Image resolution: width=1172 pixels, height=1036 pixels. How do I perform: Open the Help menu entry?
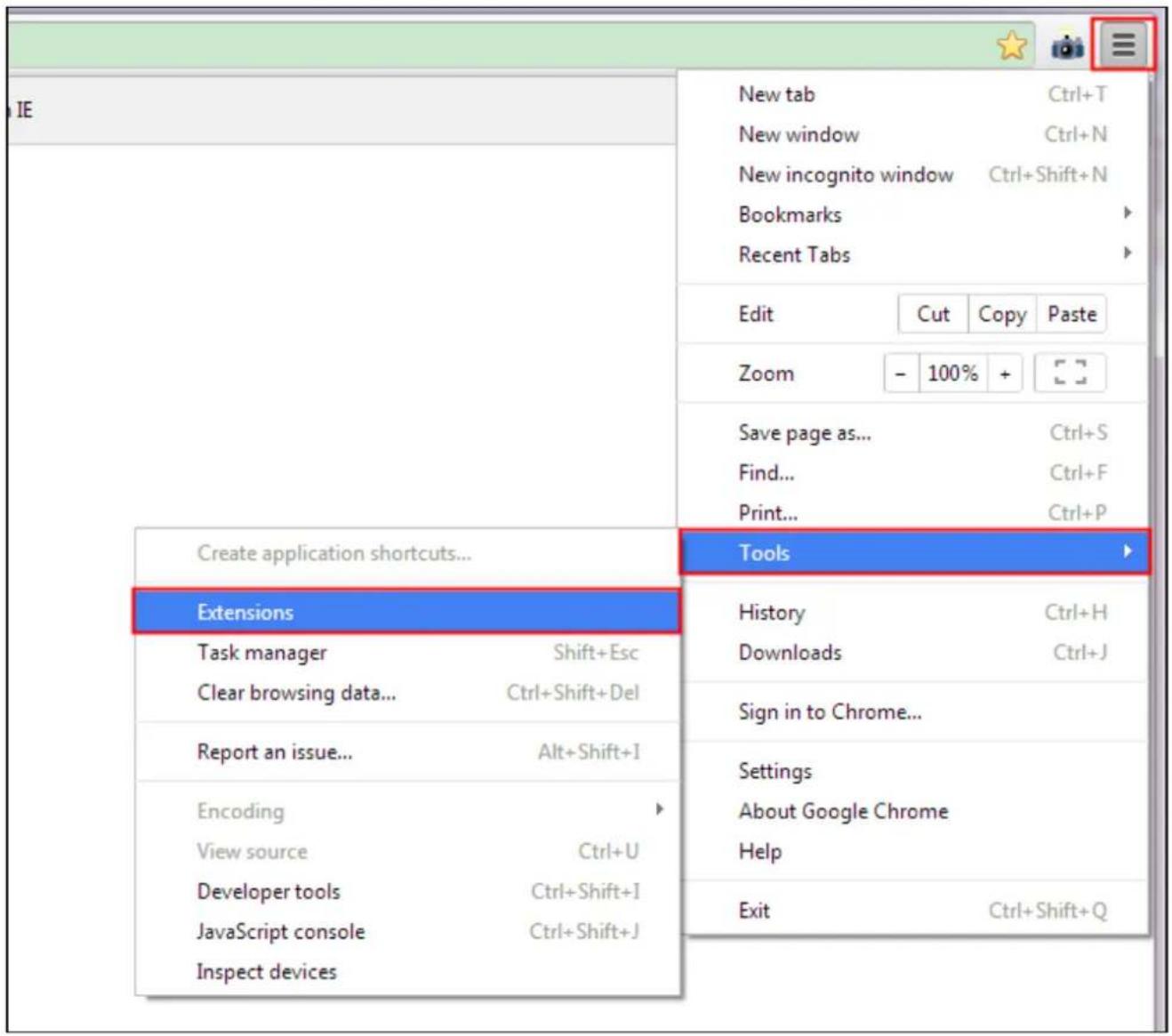coord(913,851)
